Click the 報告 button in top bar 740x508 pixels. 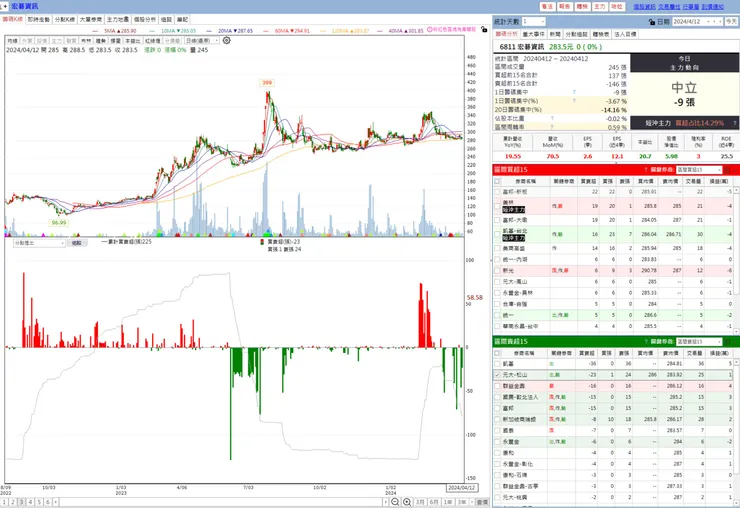(x=564, y=7)
